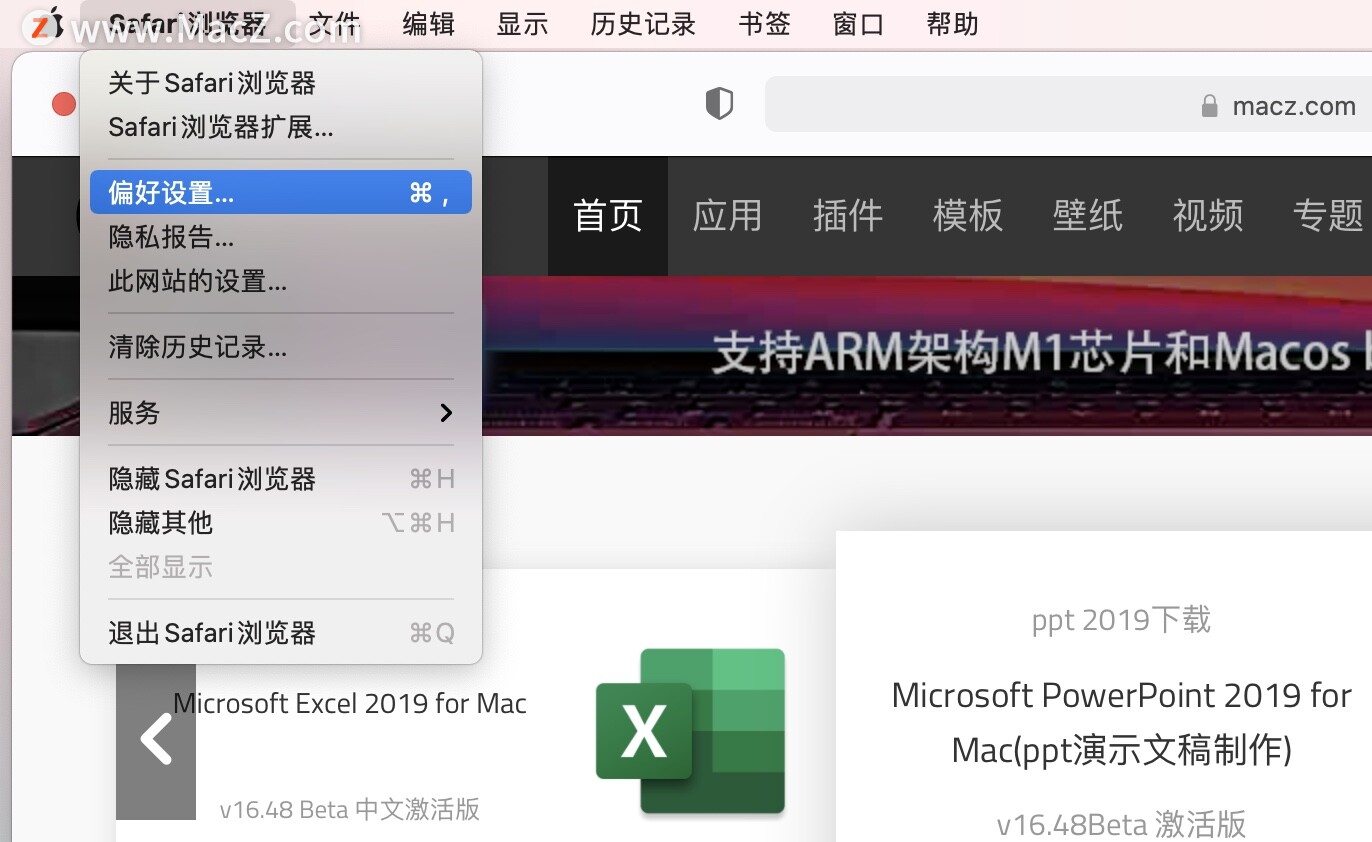Open the 帮助 menu
Screen dimensions: 1372x842
tap(953, 24)
